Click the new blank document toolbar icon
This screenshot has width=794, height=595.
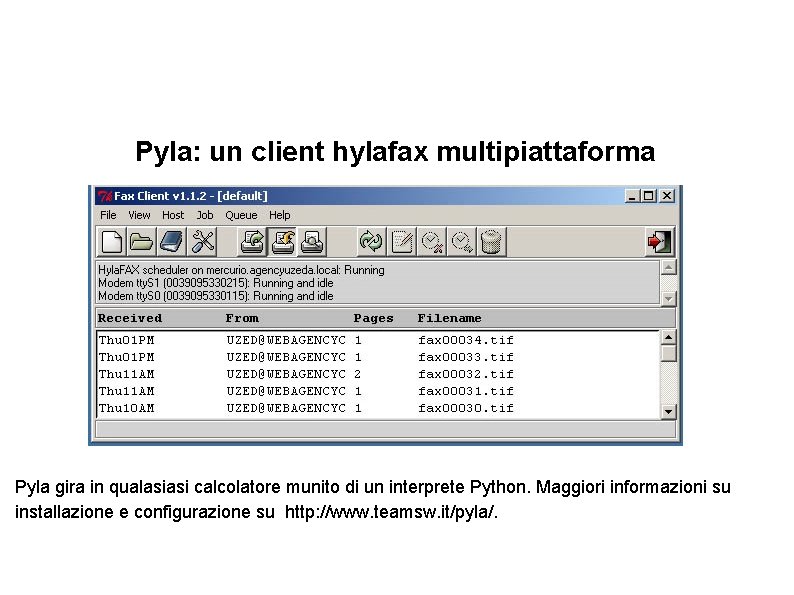[x=111, y=242]
